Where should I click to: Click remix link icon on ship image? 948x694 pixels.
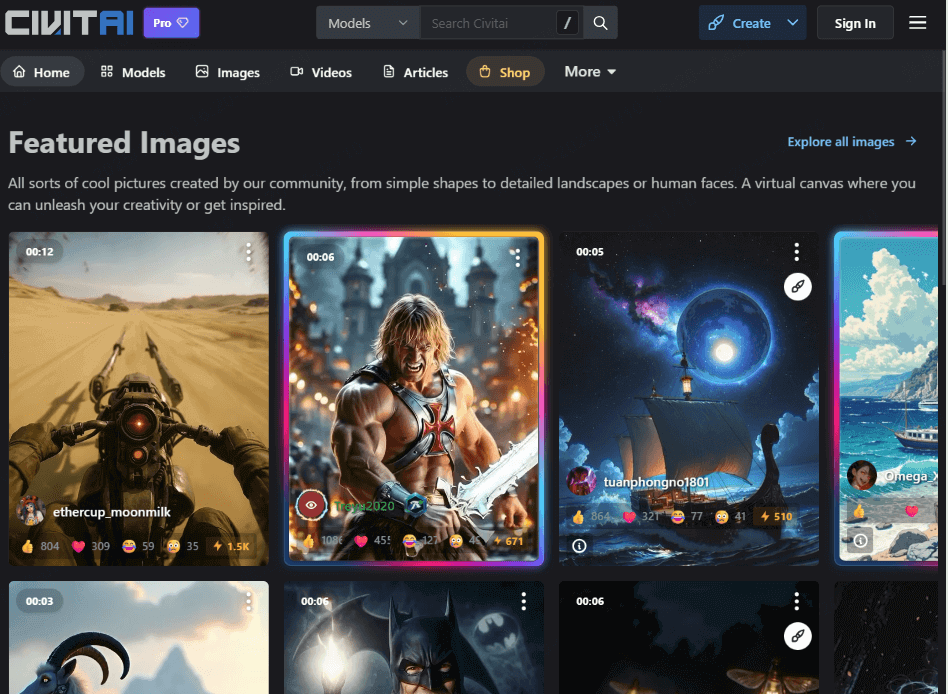(x=797, y=287)
